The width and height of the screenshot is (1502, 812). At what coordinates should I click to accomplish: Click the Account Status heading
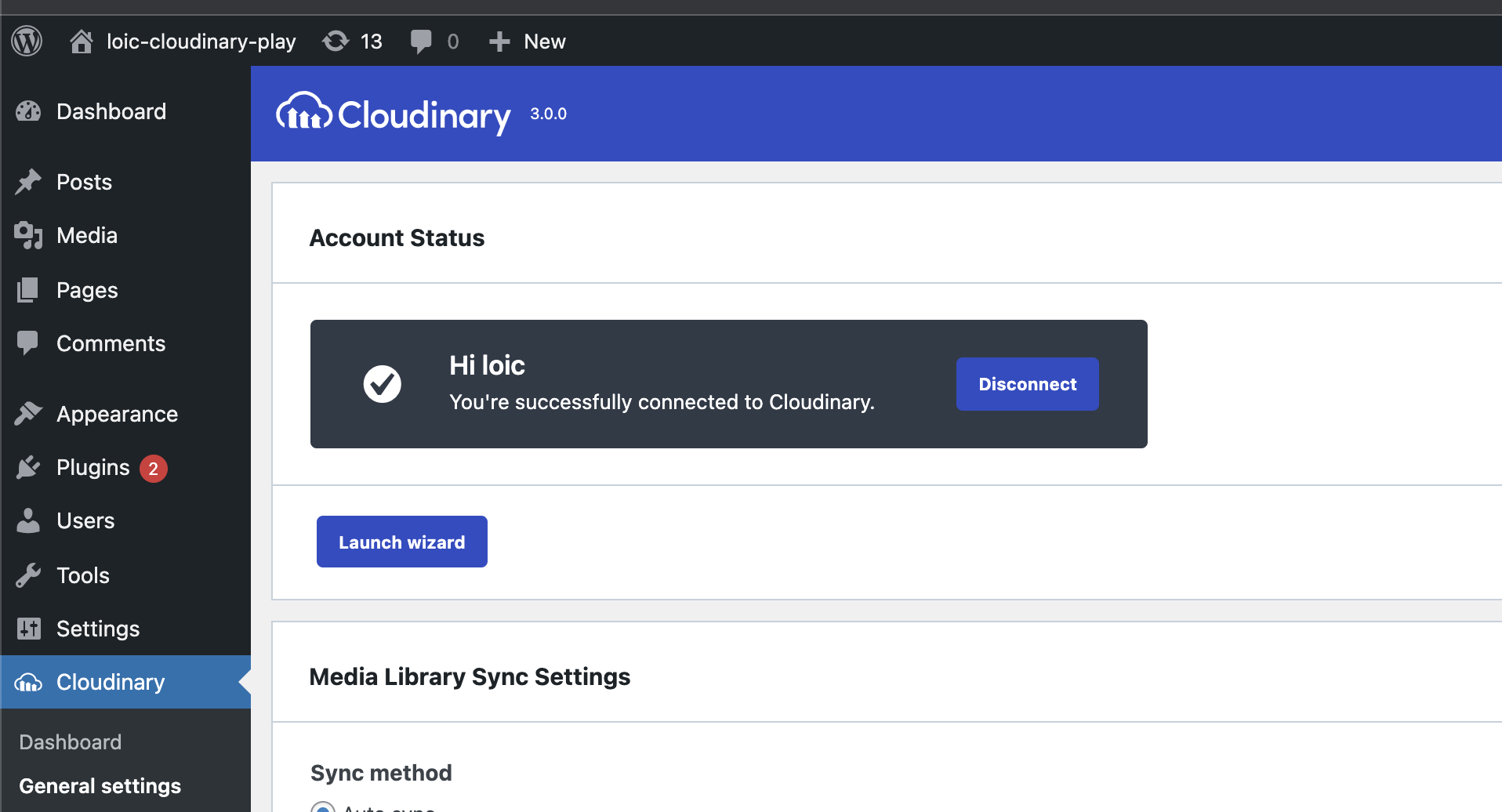pyautogui.click(x=397, y=237)
